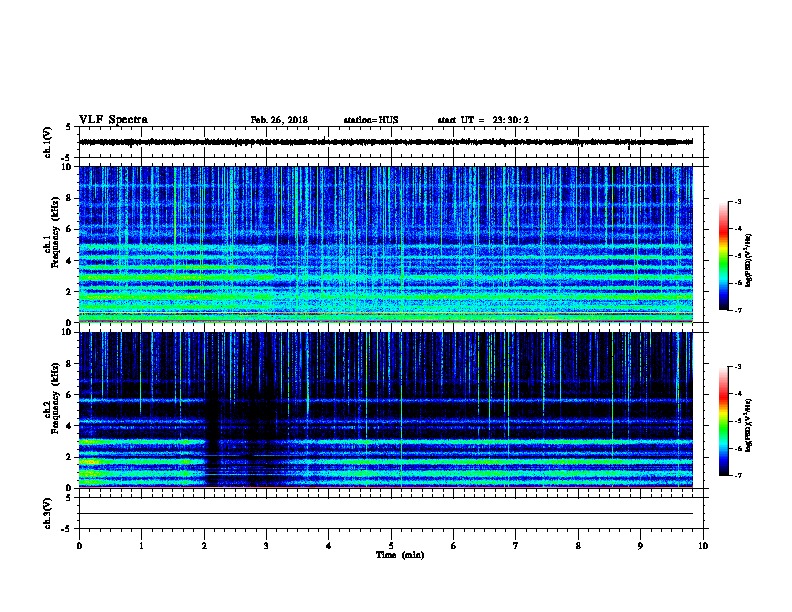Screen dimensions: 792x612
Task: Click the date 'Feb. 26, 2018'
Action: pos(279,120)
